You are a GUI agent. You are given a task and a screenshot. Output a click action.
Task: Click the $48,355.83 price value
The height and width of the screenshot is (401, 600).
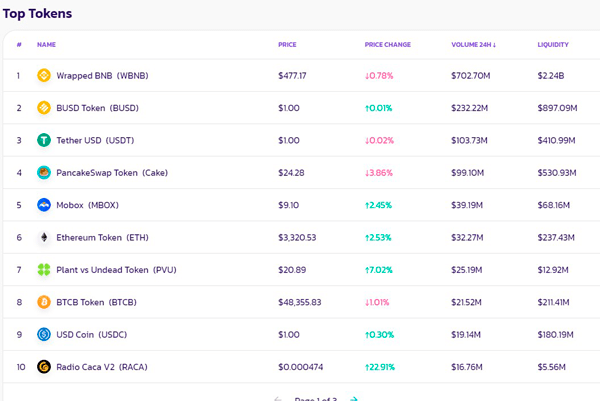(300, 302)
